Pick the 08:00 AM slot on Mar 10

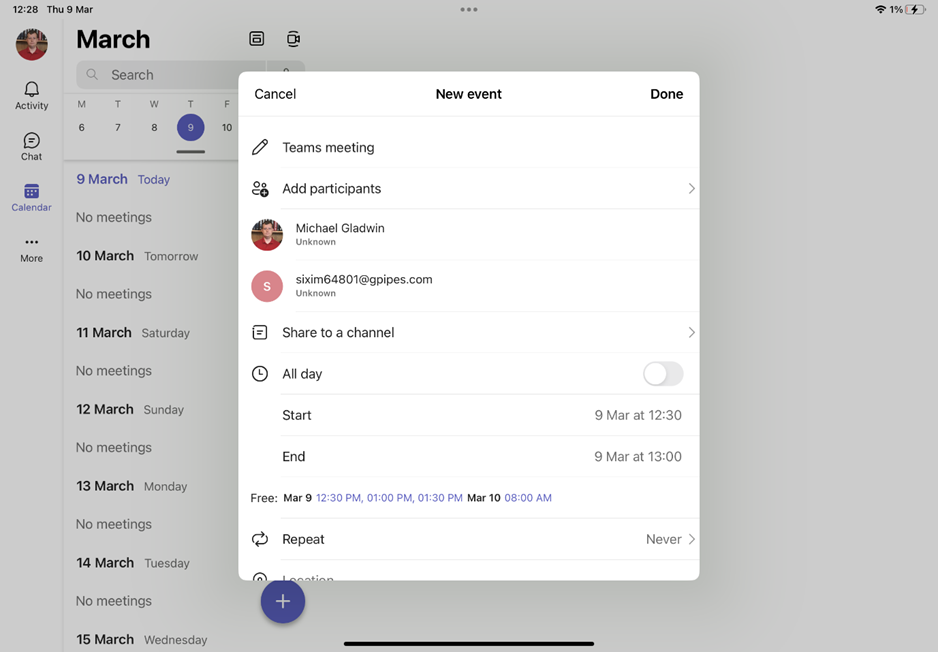(528, 498)
